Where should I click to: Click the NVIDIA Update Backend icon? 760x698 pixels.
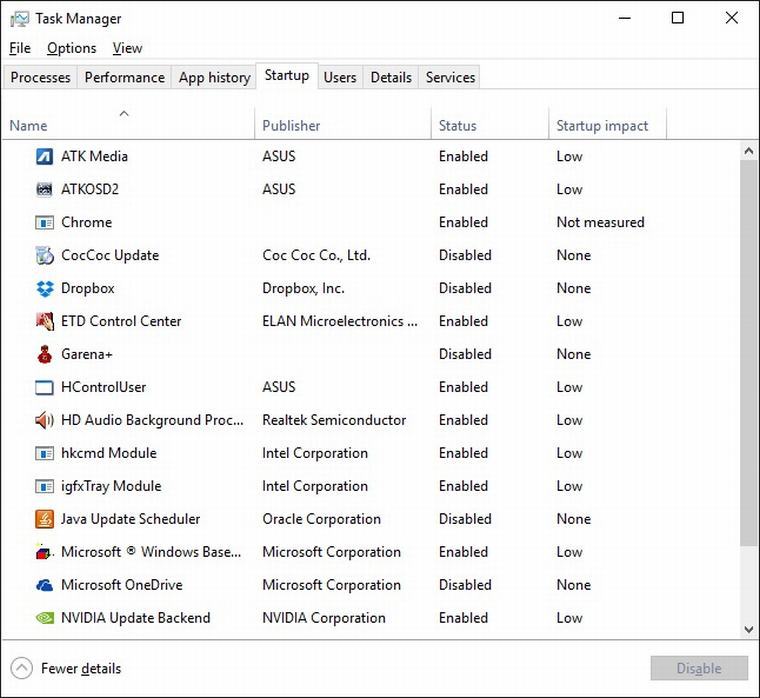pyautogui.click(x=44, y=619)
